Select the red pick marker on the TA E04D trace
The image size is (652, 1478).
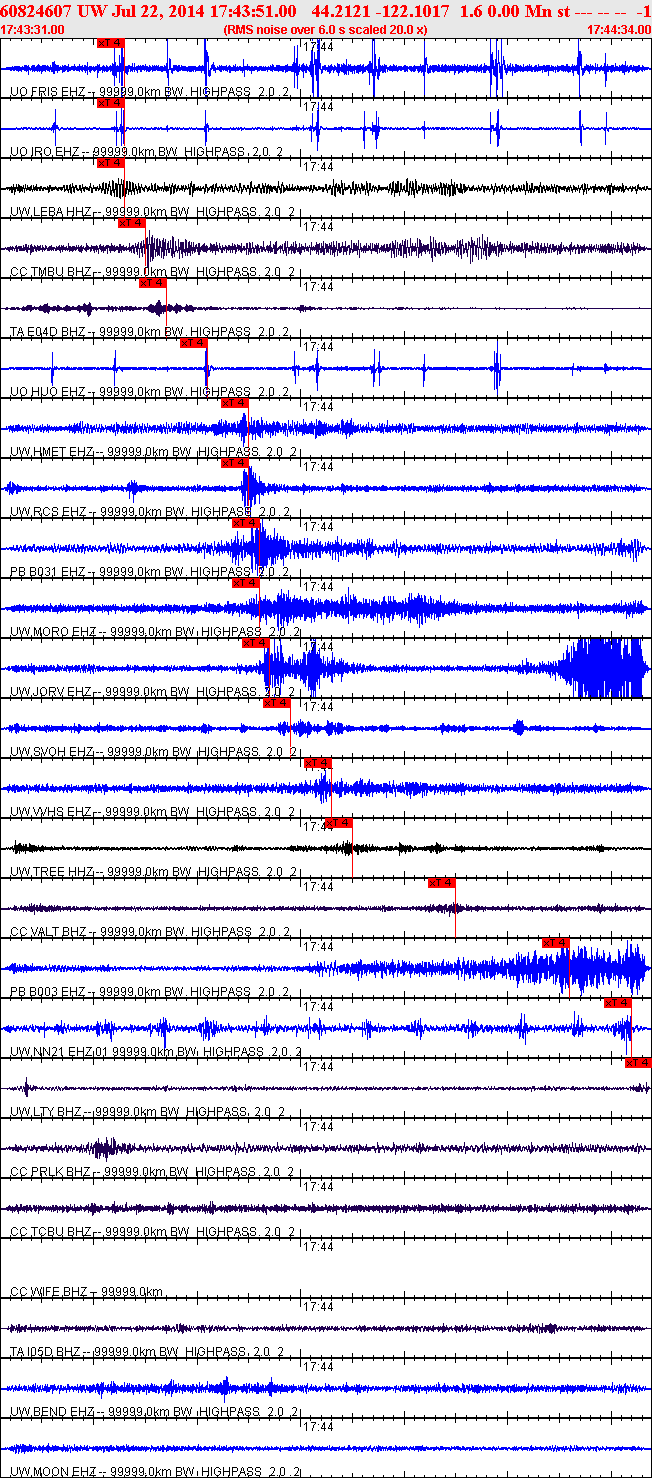point(152,283)
